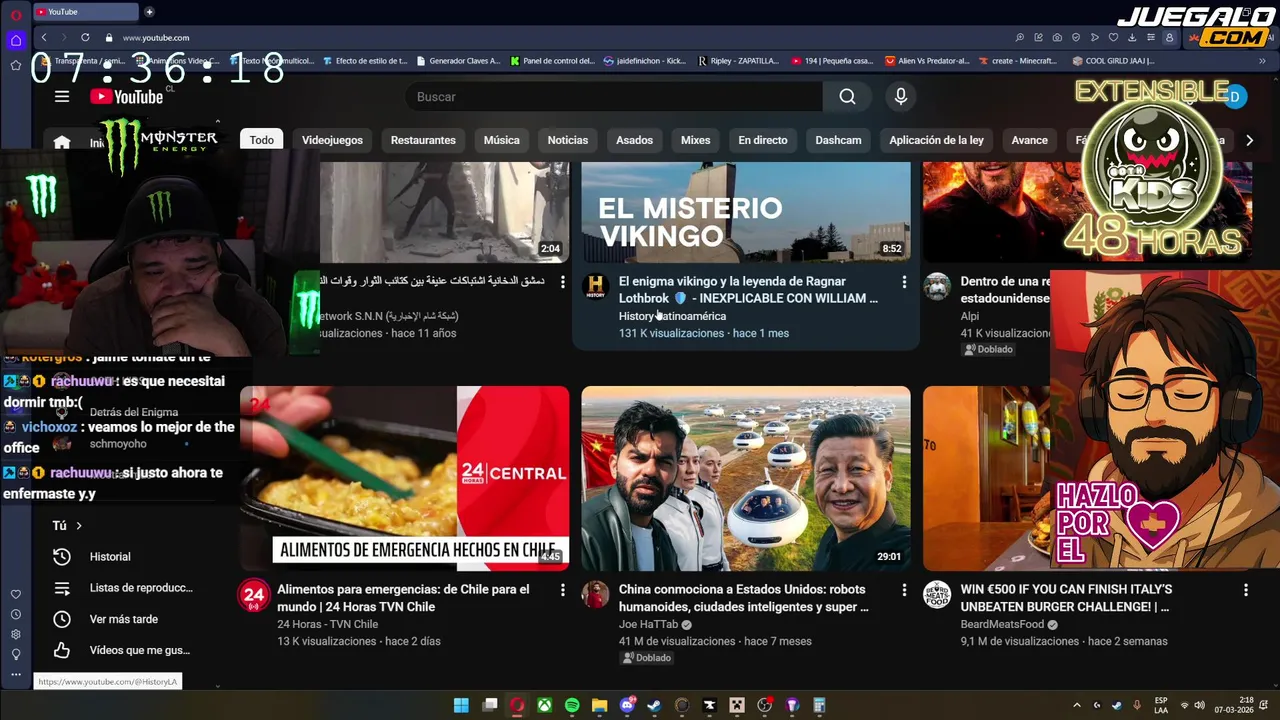Start voice search with the microphone

click(x=901, y=96)
